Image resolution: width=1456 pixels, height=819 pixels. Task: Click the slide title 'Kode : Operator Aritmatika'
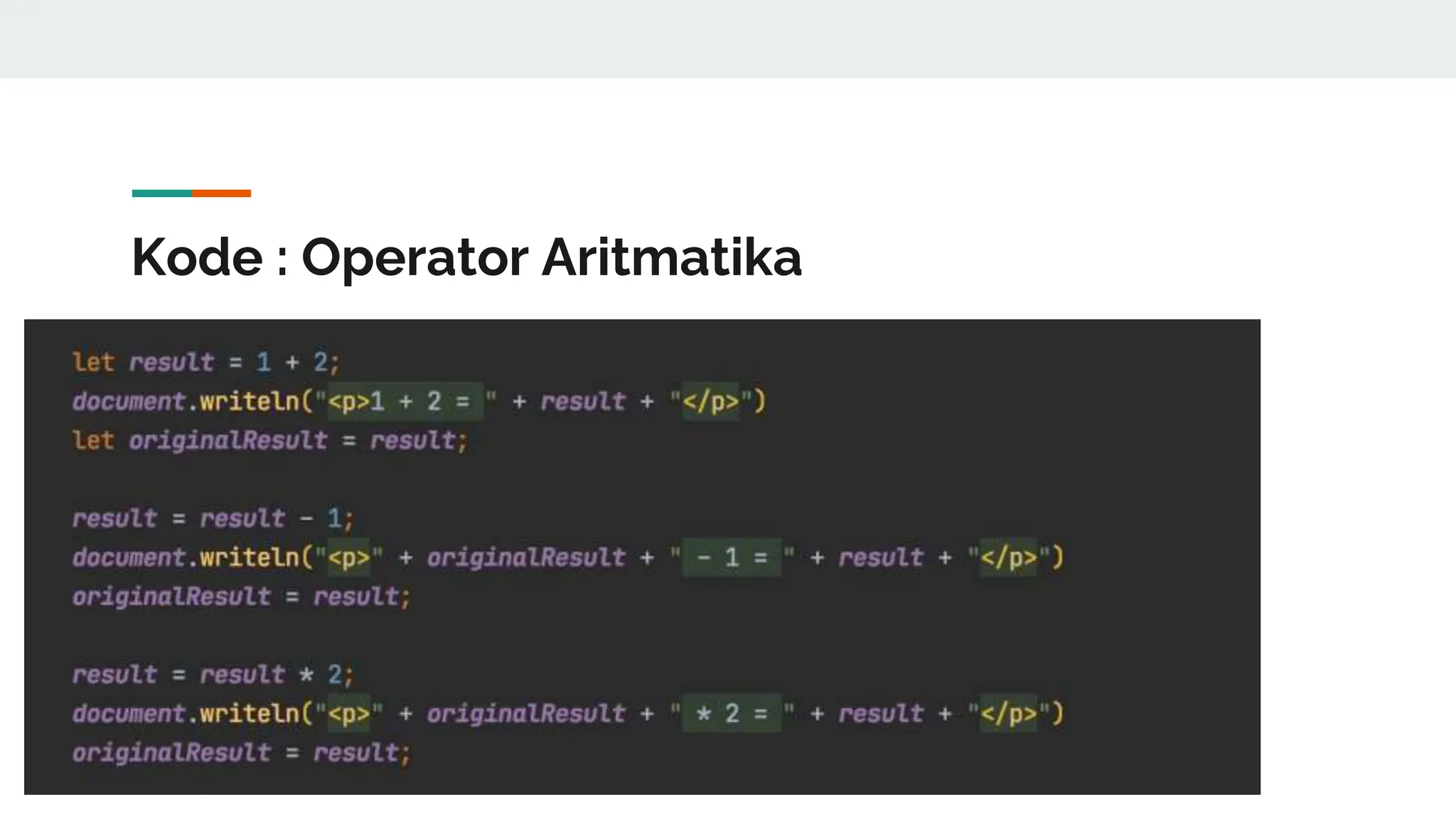click(466, 257)
